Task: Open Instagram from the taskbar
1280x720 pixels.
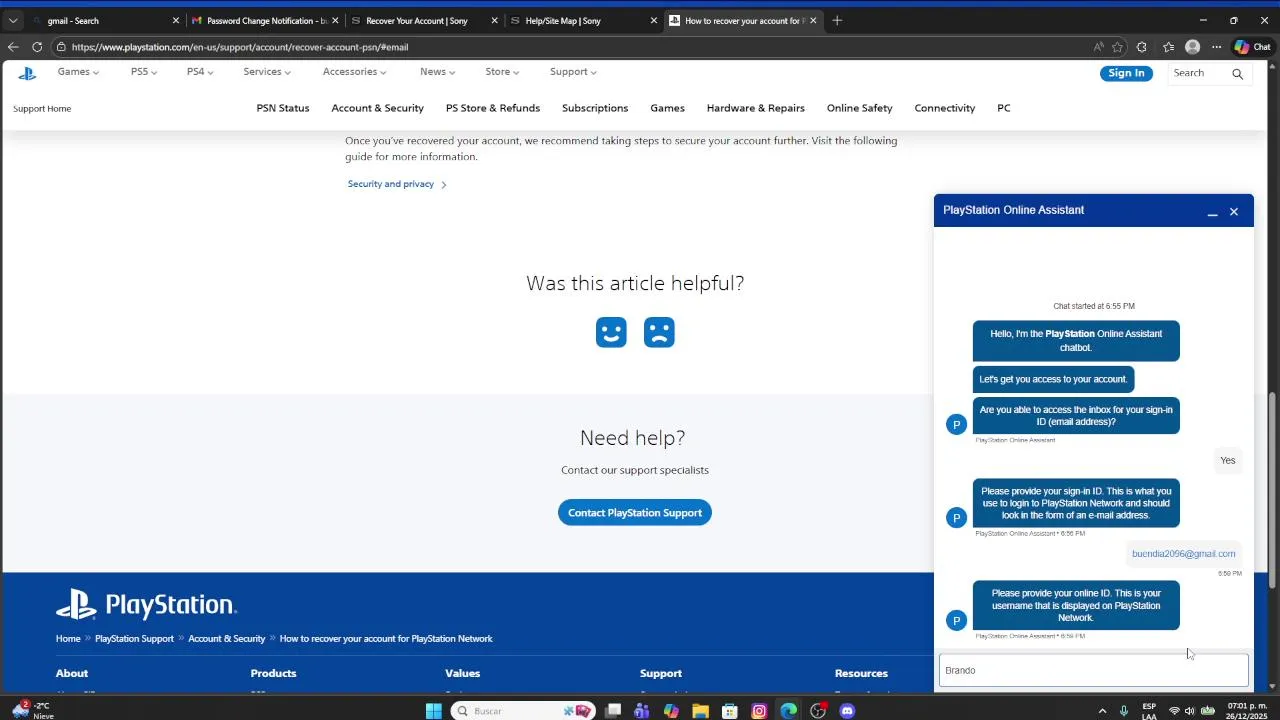Action: 759,711
